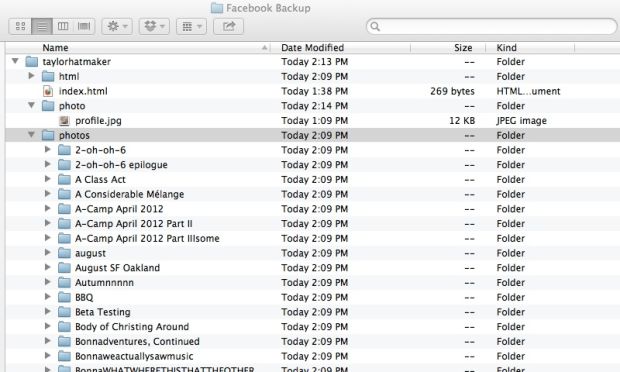Image resolution: width=620 pixels, height=372 pixels.
Task: Select the index.html file name
Action: coord(83,91)
